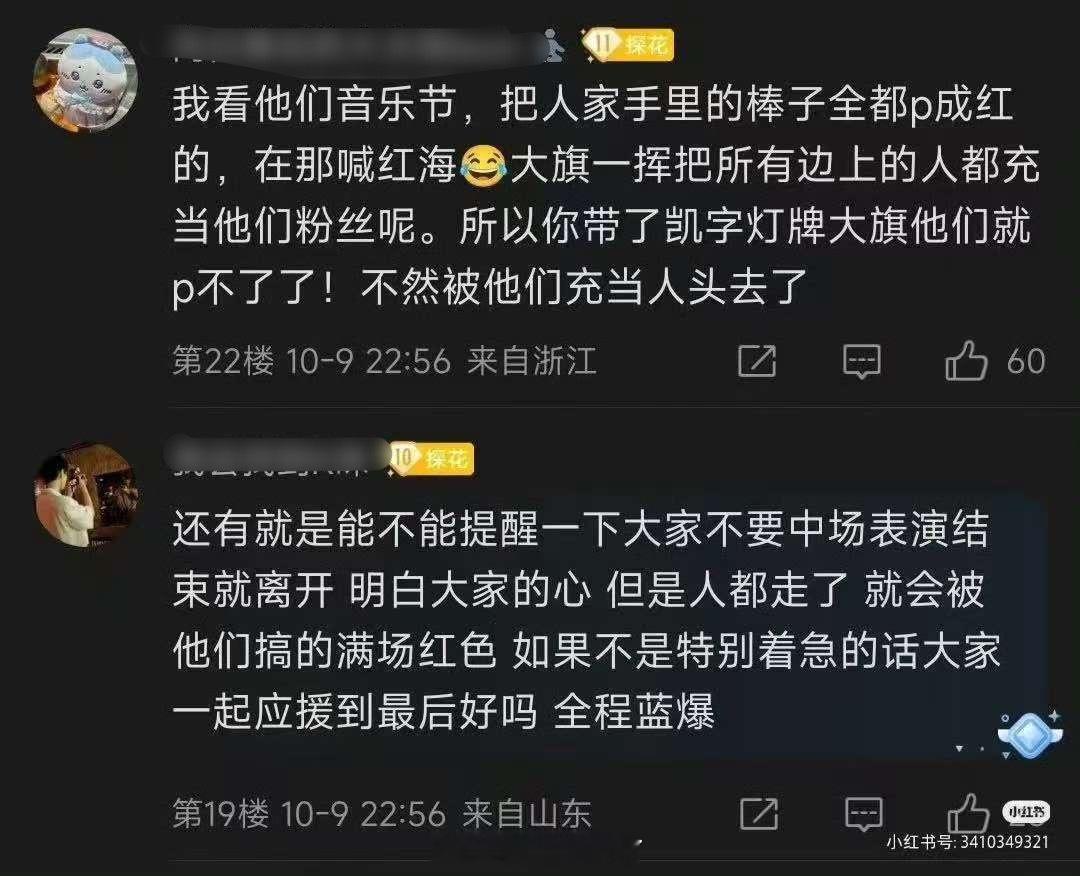The image size is (1080, 876).
Task: Tap share icon on floor 22 comment
Action: coord(757,361)
